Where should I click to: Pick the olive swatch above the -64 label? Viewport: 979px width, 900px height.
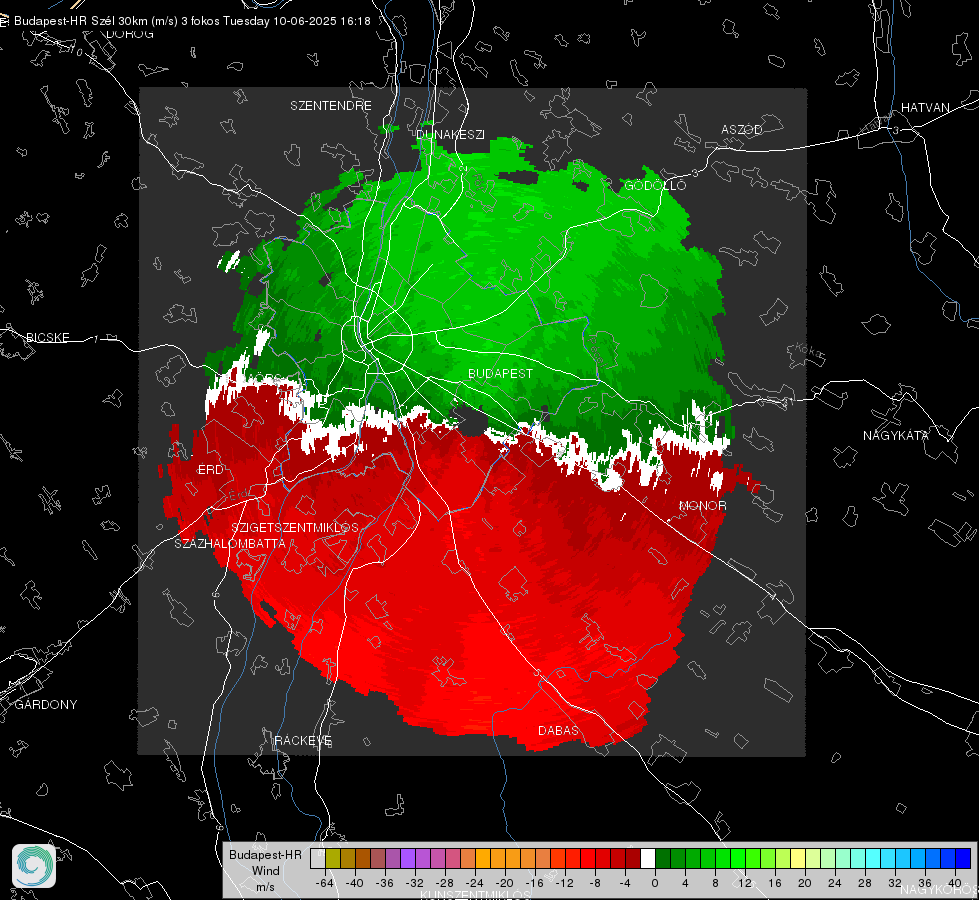[333, 858]
